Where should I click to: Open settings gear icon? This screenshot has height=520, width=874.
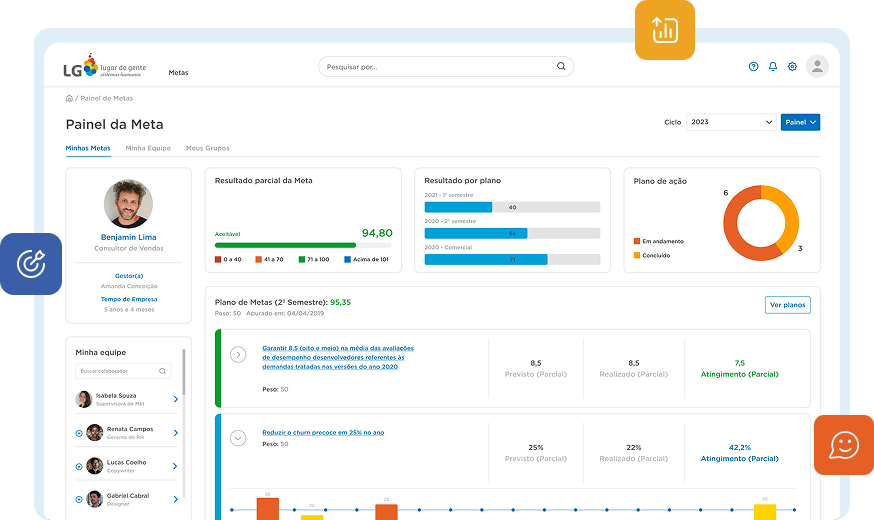coord(792,67)
